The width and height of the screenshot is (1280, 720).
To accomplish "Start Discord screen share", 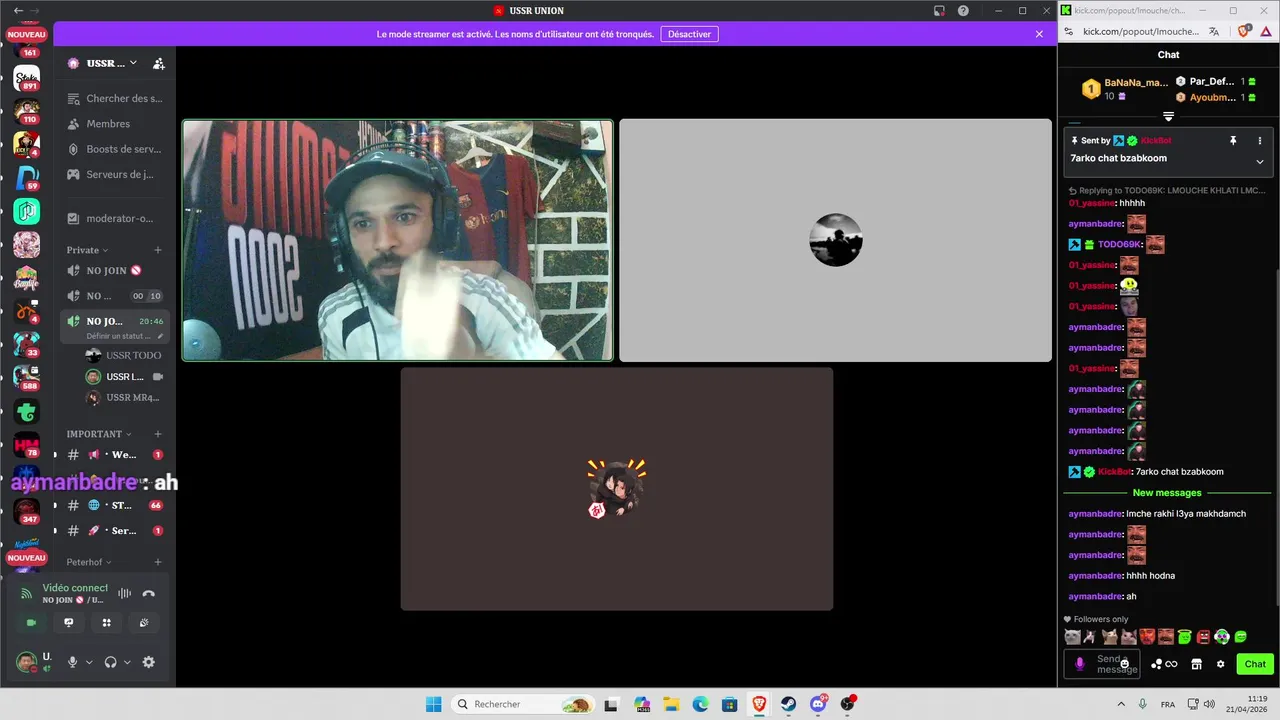I will (69, 622).
